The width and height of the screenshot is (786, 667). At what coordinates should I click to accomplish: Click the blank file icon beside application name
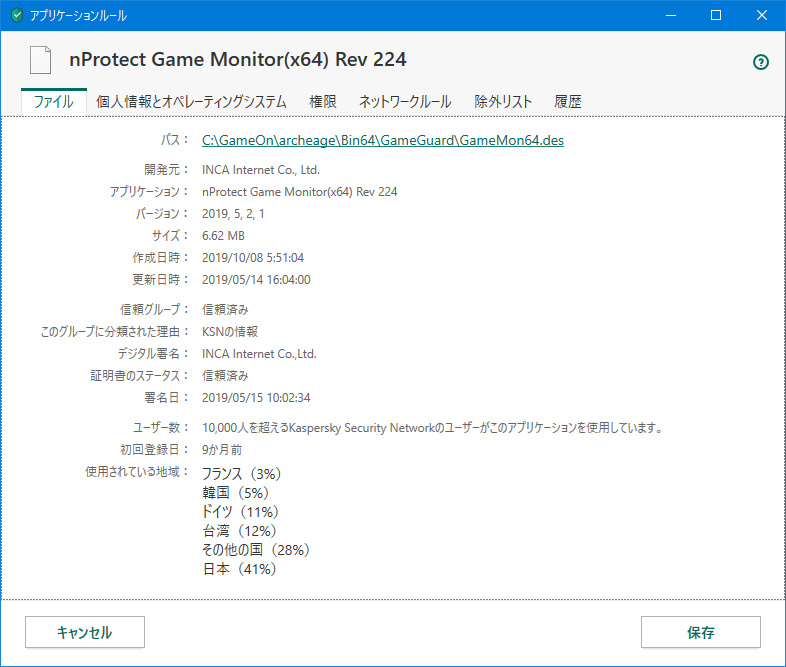[40, 60]
